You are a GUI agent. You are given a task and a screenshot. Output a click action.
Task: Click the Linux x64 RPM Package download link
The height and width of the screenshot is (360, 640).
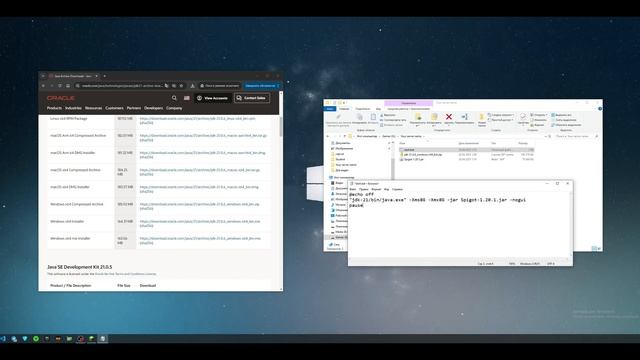[x=198, y=120]
